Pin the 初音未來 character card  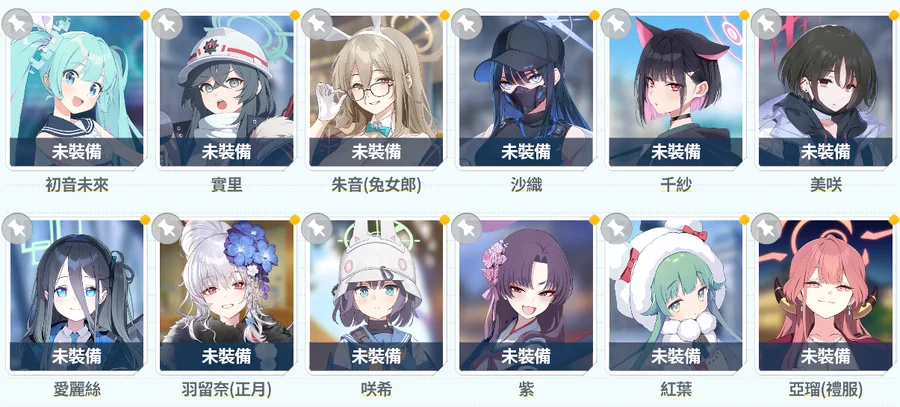point(17,24)
